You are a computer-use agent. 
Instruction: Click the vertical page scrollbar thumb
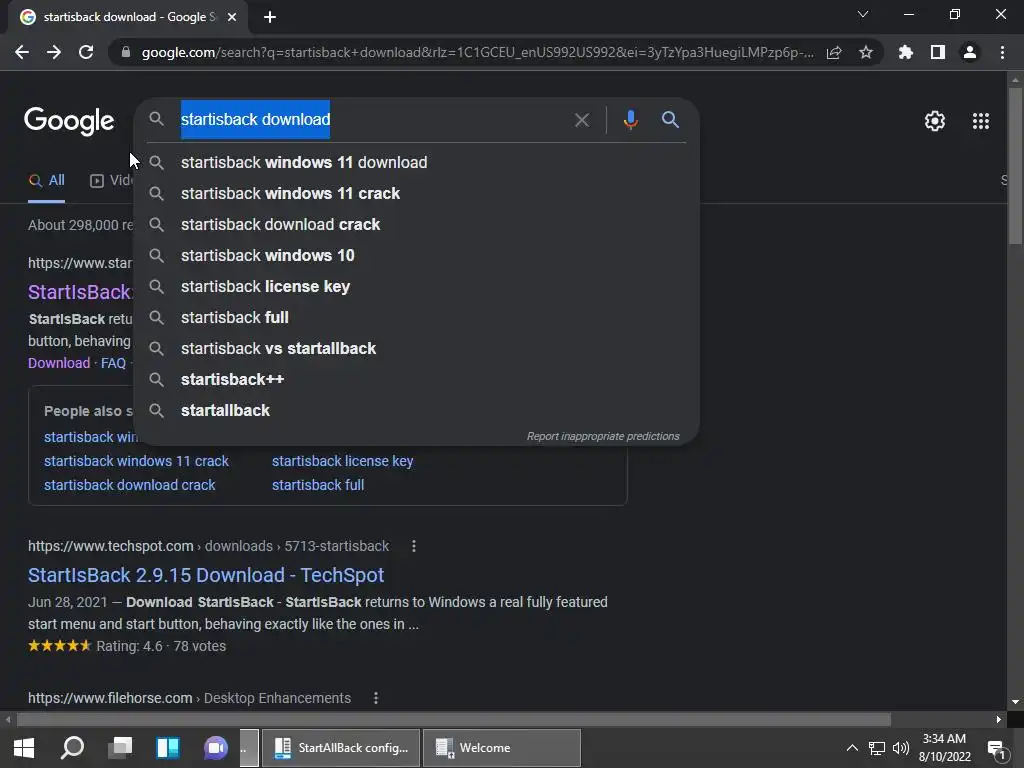click(x=1015, y=165)
